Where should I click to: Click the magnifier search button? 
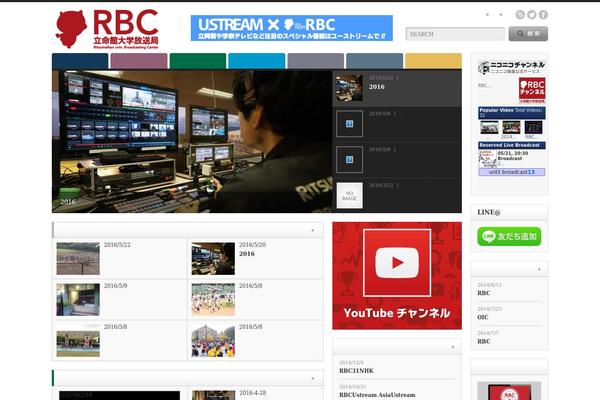(x=528, y=34)
